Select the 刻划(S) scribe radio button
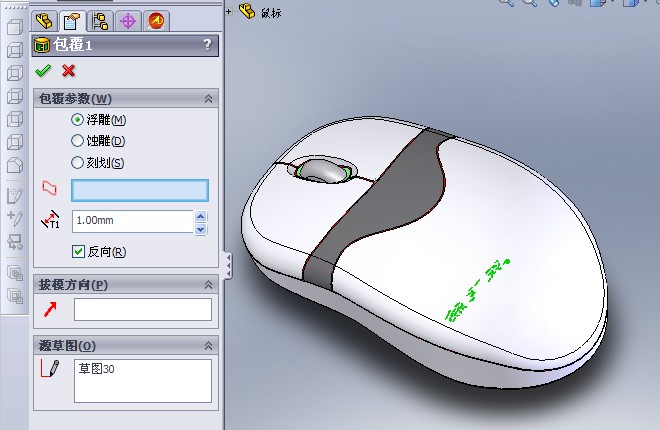The image size is (660, 430). click(x=77, y=162)
